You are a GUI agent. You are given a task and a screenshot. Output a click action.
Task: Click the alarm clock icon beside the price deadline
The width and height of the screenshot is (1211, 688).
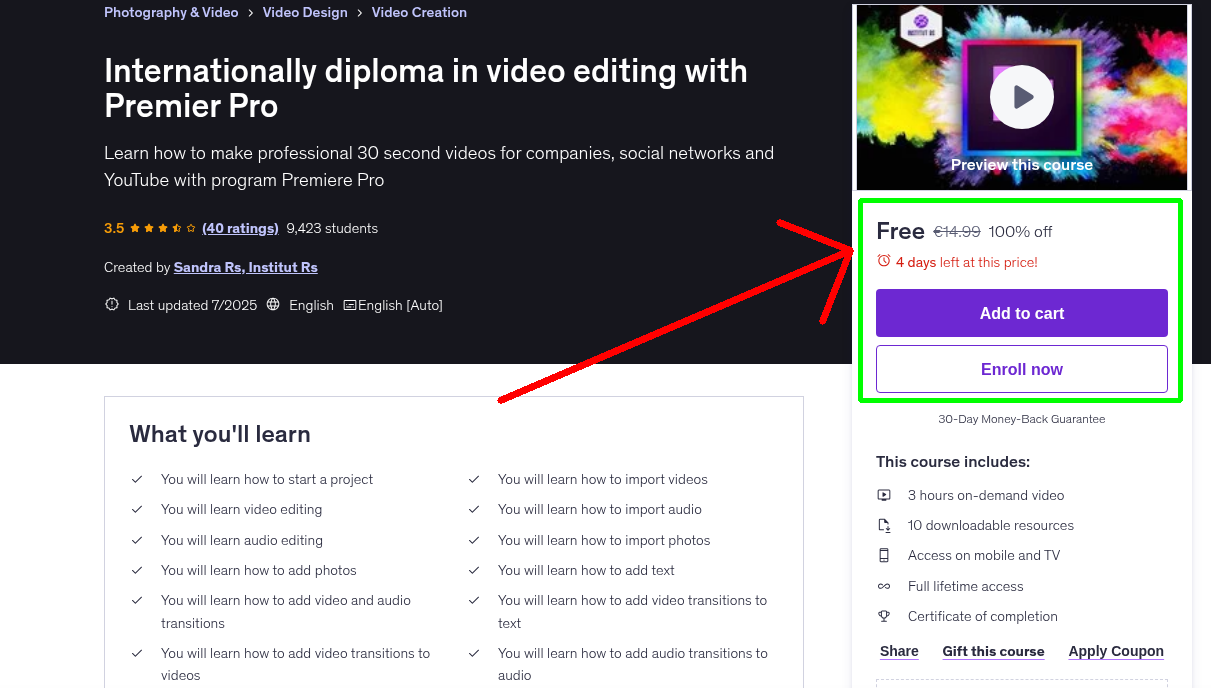click(x=883, y=259)
